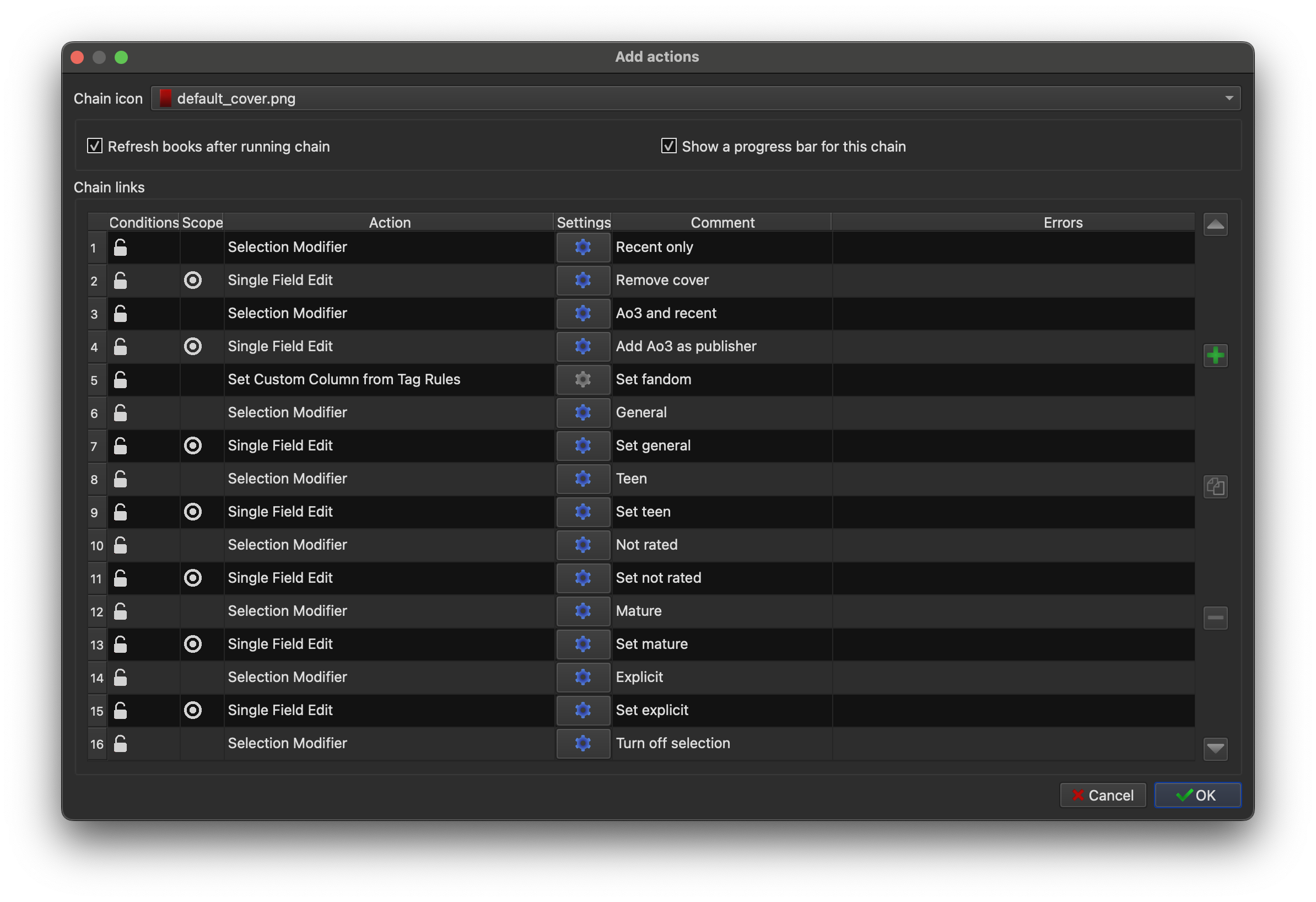Click the gray gear for Set fandom row
1316x902 pixels.
(x=583, y=380)
